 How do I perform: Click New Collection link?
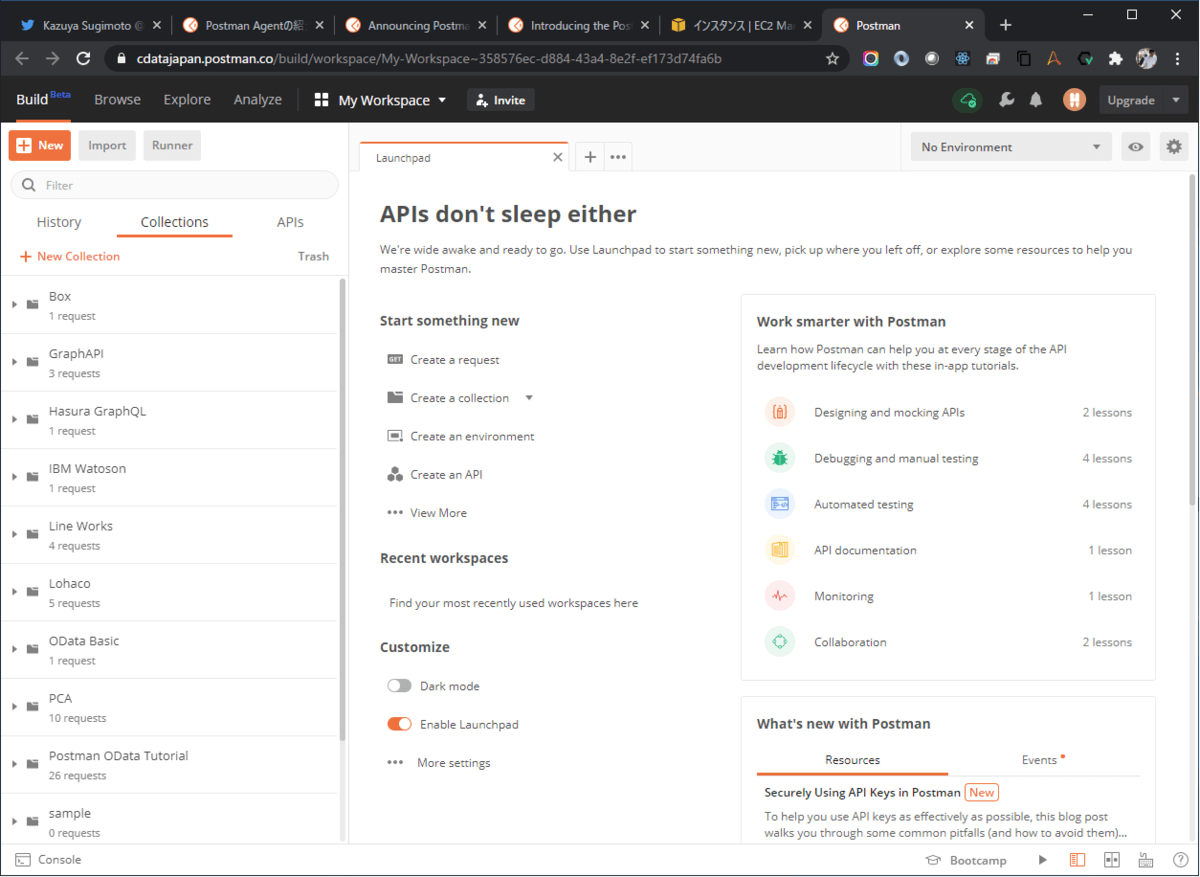pyautogui.click(x=69, y=256)
